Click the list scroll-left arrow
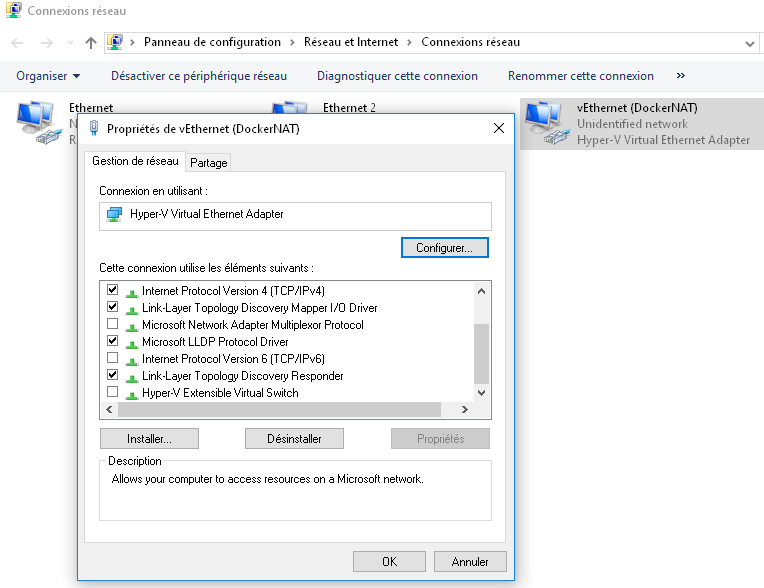Screen dimensions: 764x588 [109, 410]
